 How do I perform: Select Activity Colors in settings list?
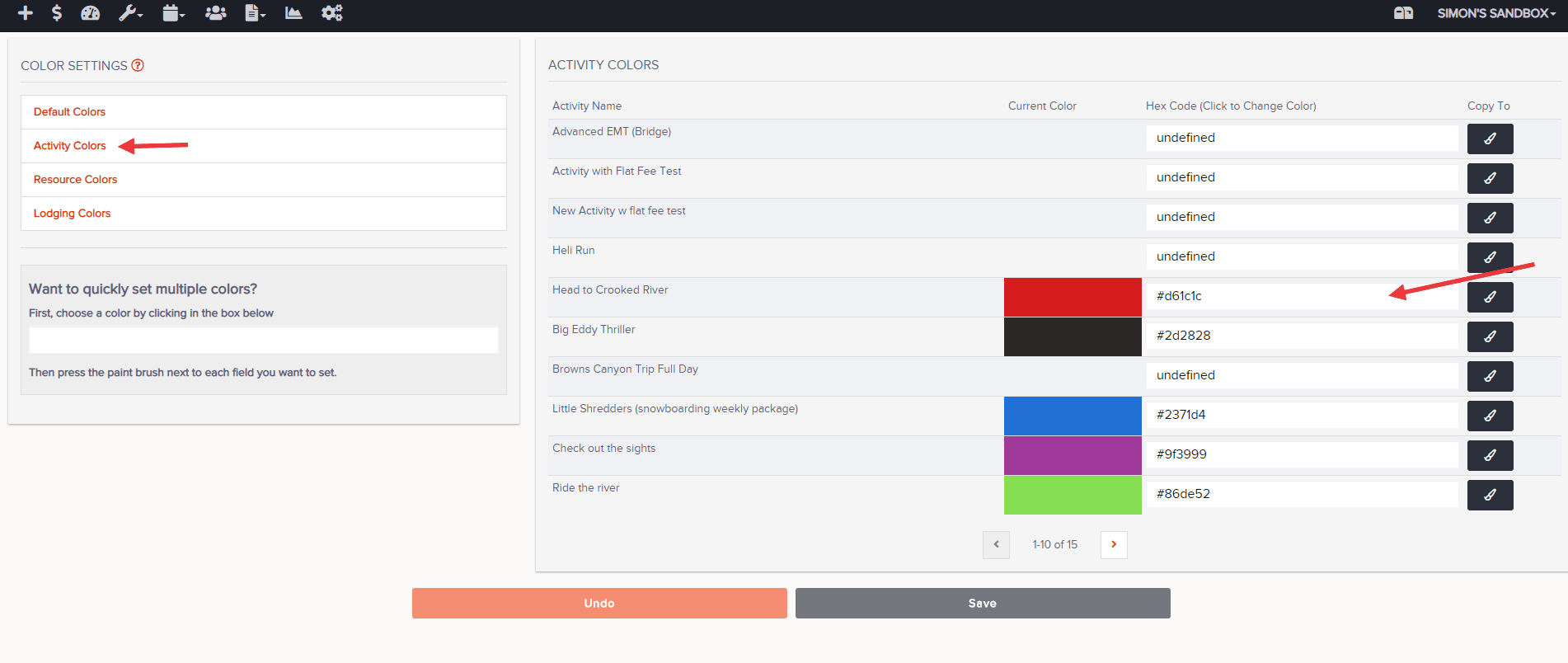pyautogui.click(x=264, y=146)
